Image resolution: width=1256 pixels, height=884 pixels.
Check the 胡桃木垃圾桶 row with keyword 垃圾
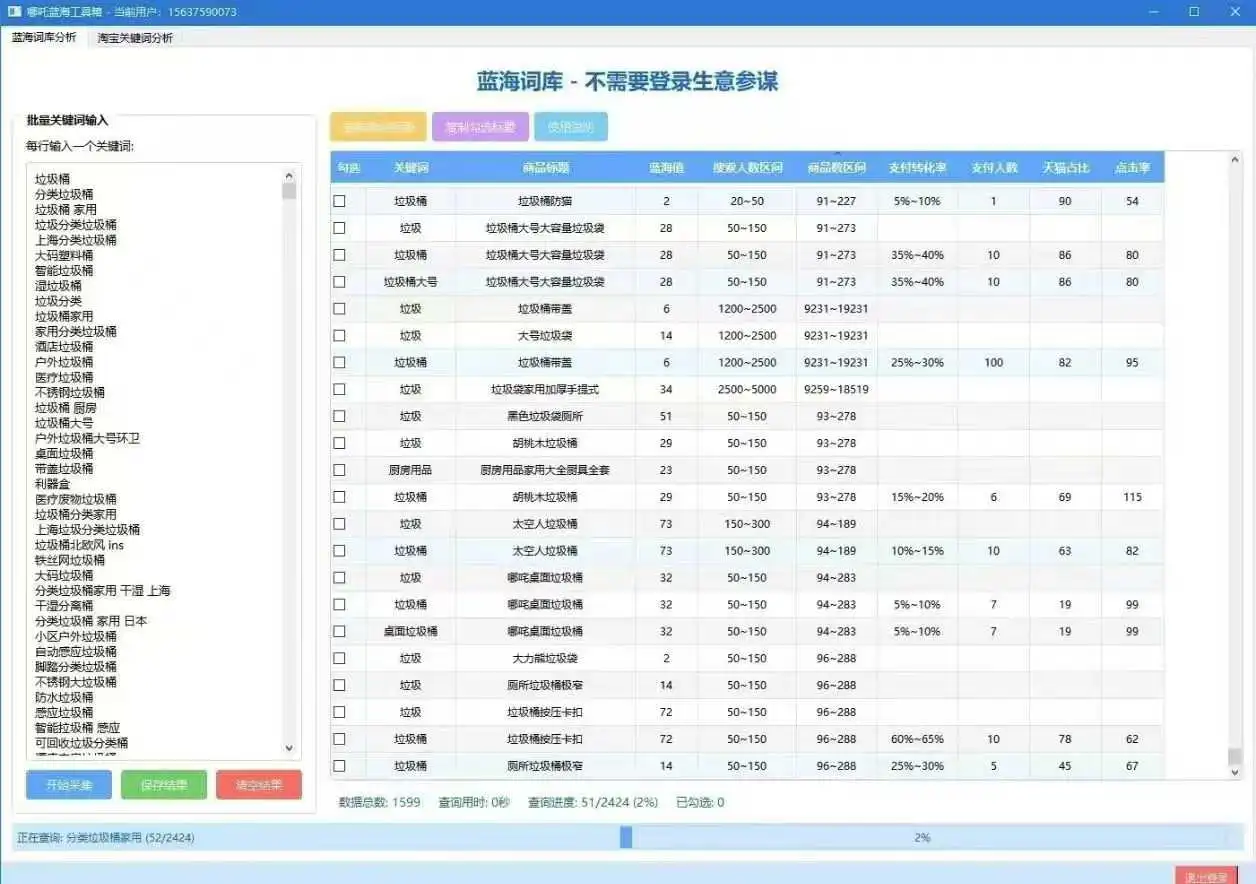[339, 443]
